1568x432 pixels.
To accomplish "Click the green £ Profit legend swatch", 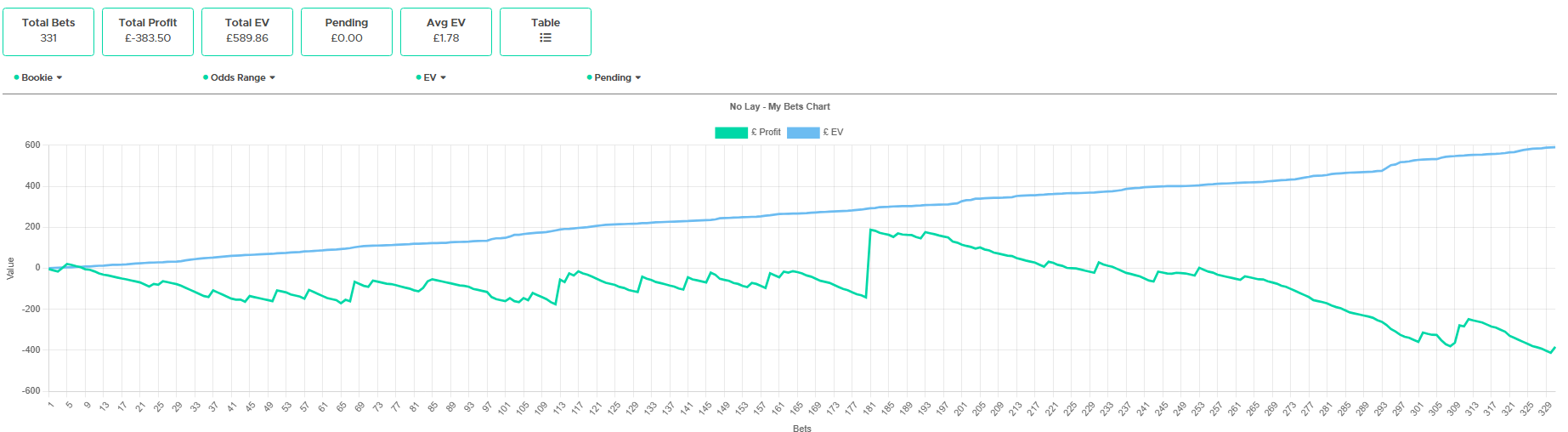I will click(731, 133).
